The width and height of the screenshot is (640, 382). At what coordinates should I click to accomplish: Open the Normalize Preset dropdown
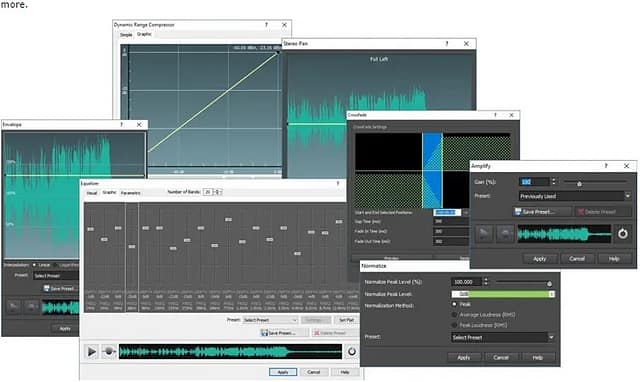(x=503, y=338)
